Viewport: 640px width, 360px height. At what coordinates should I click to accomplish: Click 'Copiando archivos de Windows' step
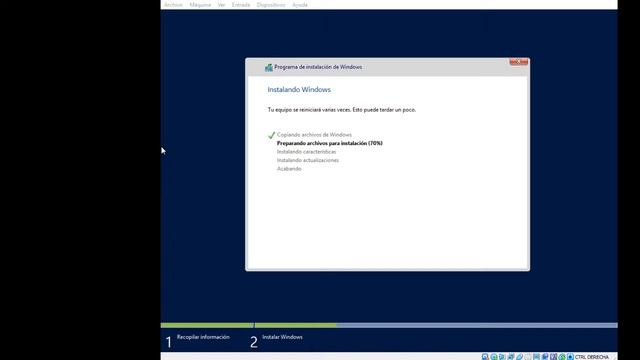(314, 135)
